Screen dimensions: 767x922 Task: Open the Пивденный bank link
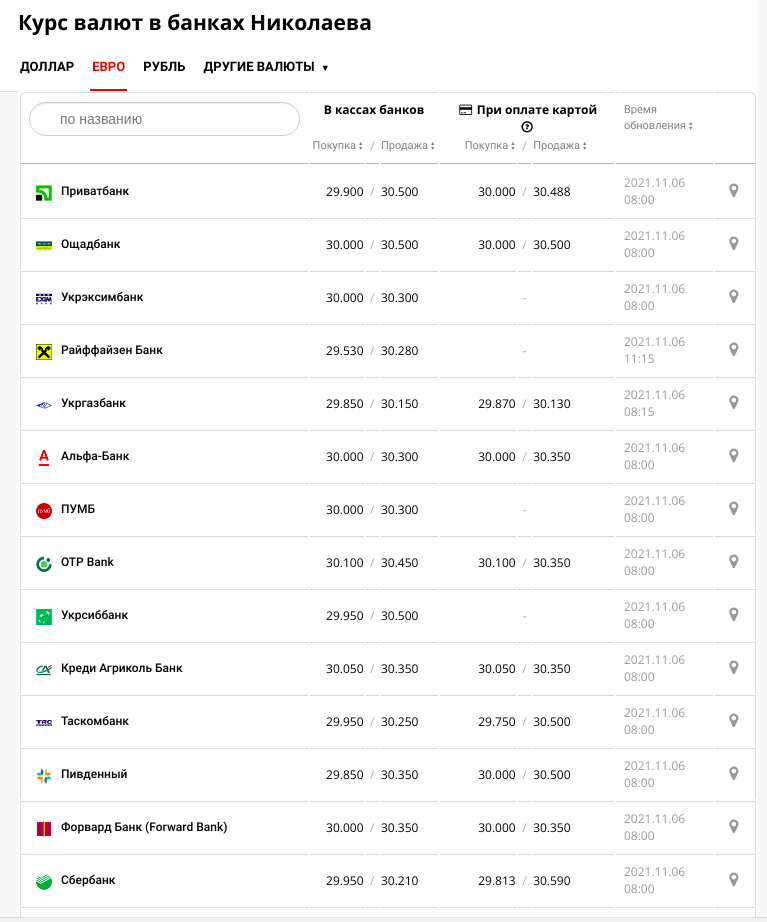(94, 774)
